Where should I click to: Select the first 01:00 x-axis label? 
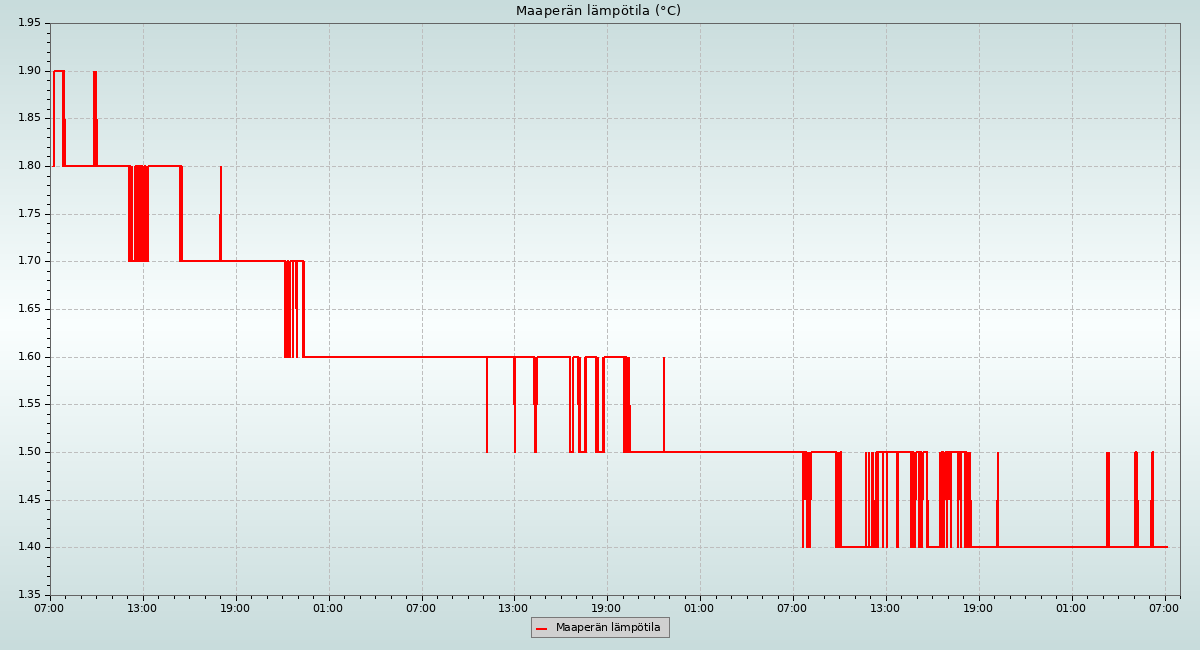point(328,608)
